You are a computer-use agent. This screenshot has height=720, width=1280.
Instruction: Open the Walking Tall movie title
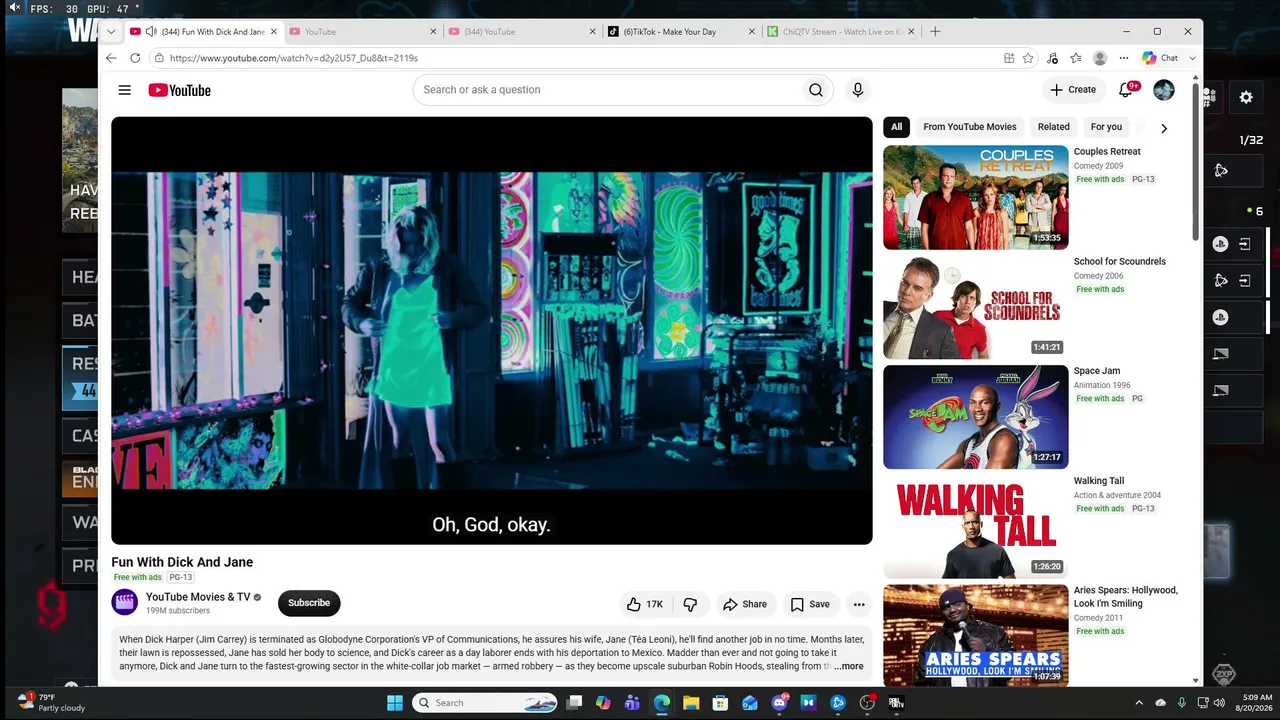point(1099,481)
